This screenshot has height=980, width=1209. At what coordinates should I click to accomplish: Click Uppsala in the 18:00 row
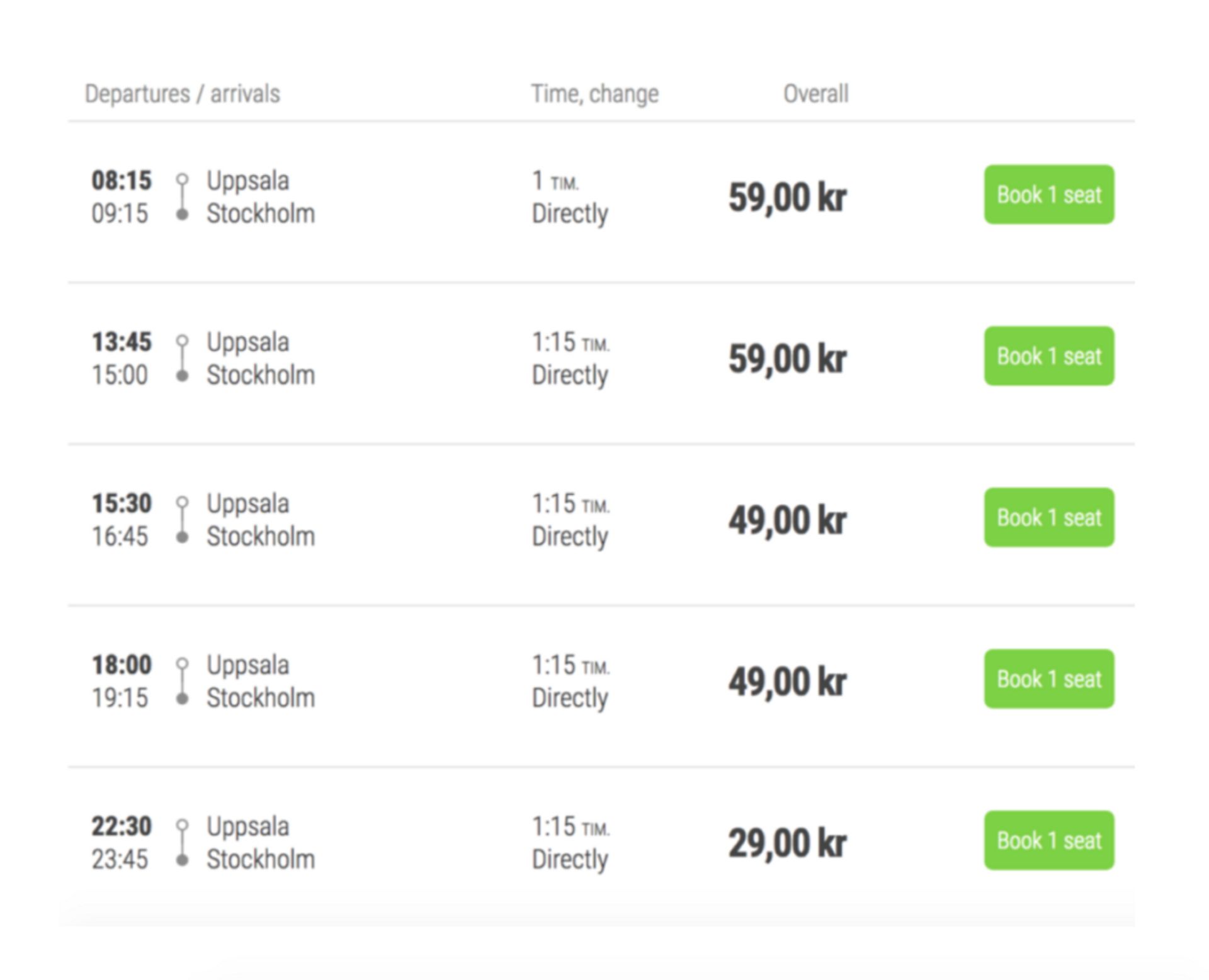[x=248, y=666]
